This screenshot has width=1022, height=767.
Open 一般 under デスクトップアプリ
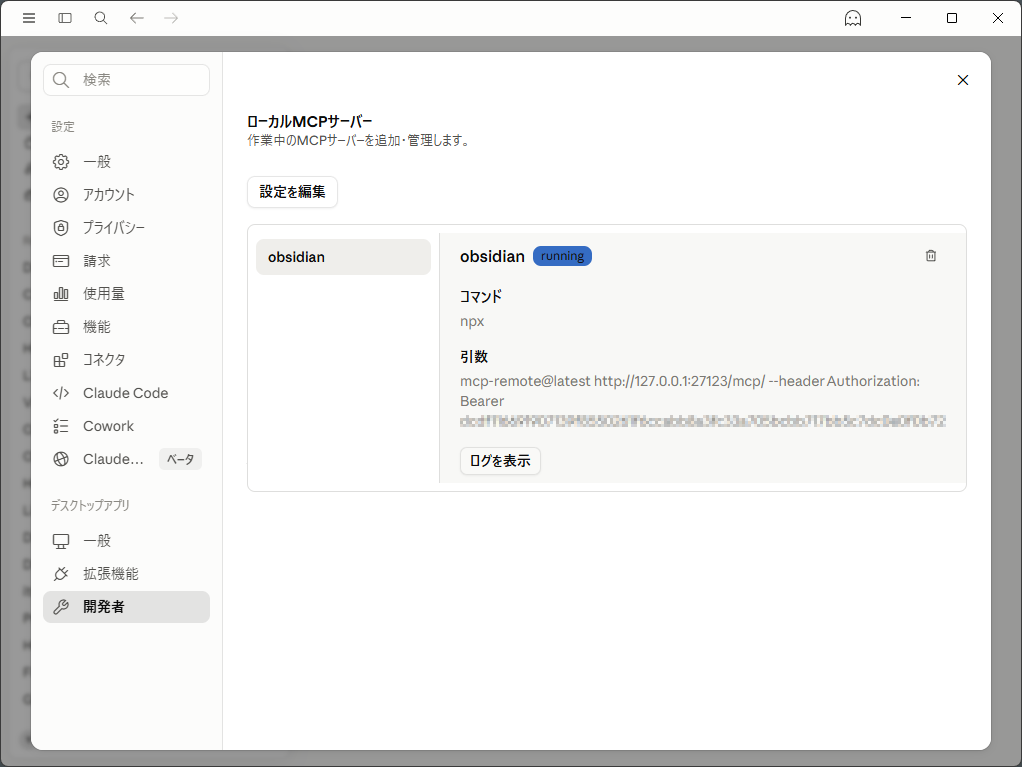pyautogui.click(x=126, y=541)
